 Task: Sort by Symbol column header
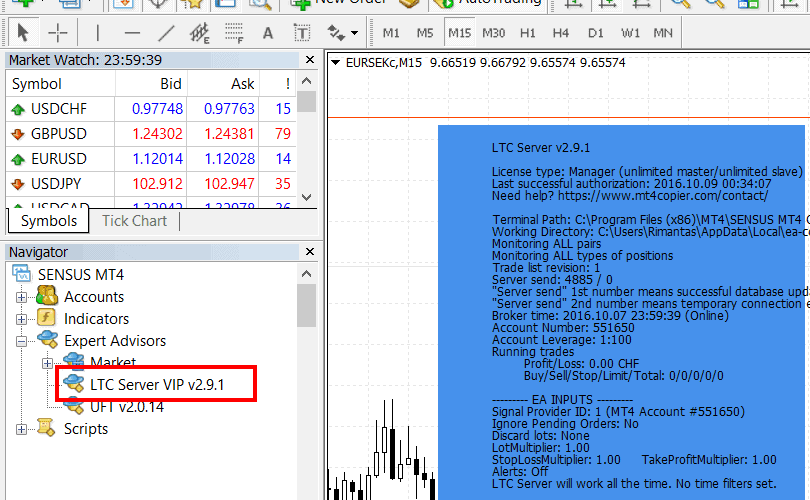click(x=60, y=84)
